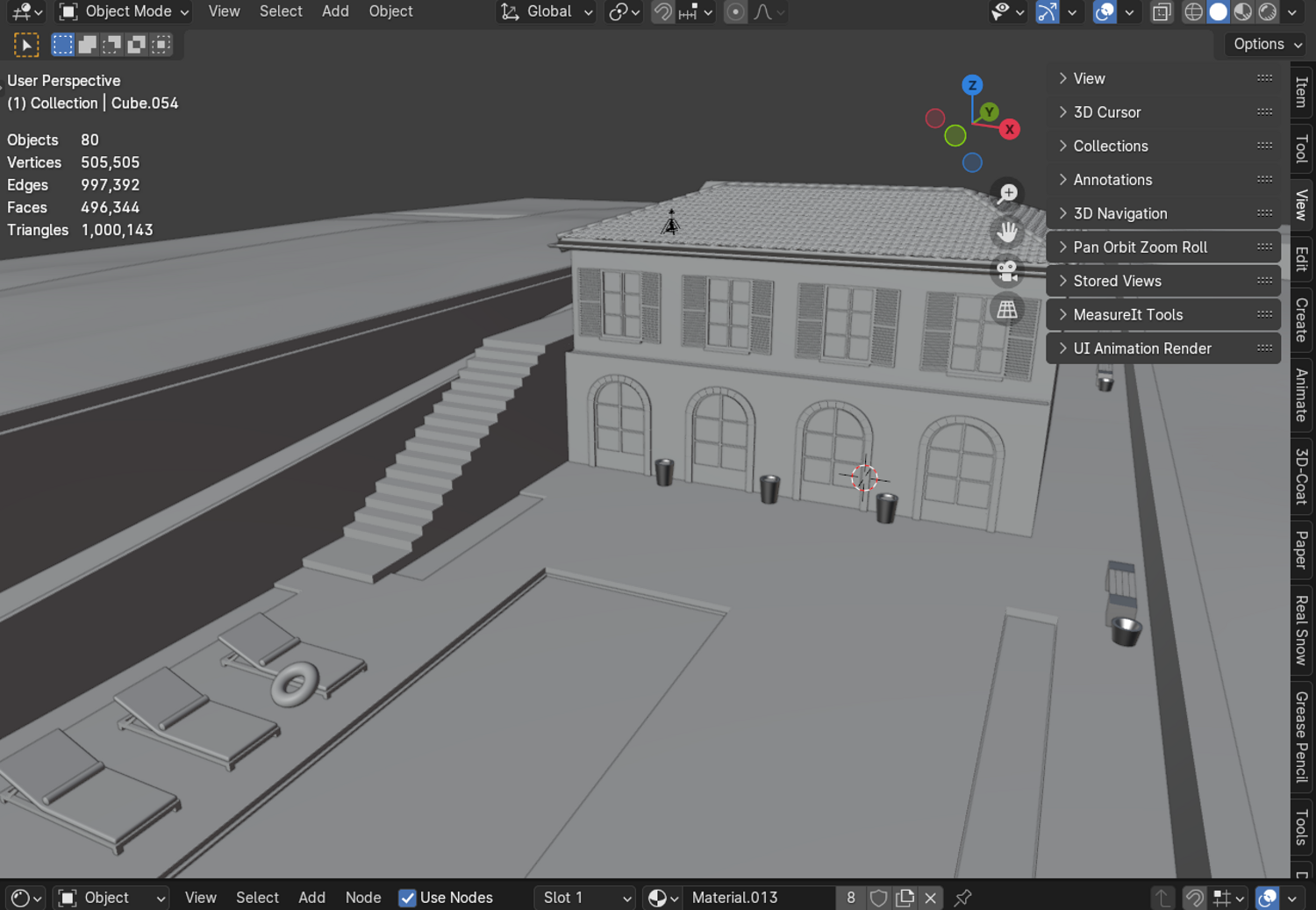Open the snapping options dropdown in the viewport header

point(695,11)
